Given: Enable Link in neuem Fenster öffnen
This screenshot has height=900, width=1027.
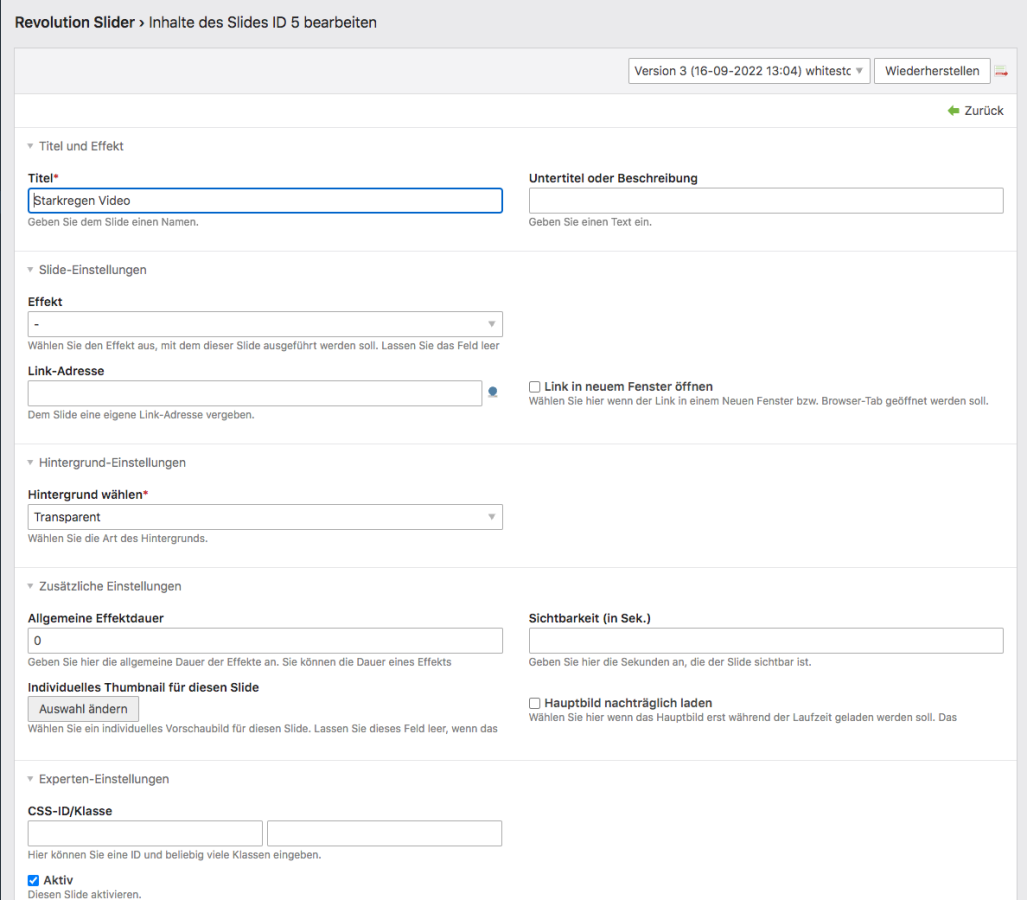Looking at the screenshot, I should tap(535, 387).
